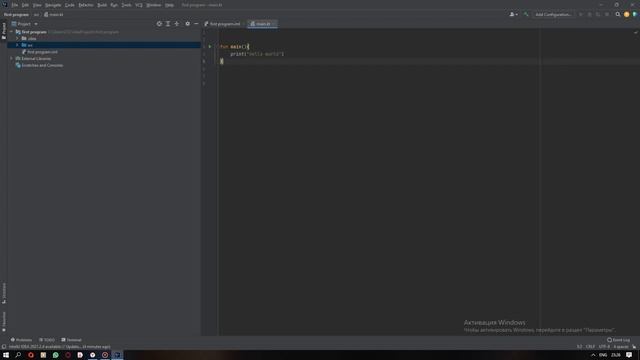
Task: Open the Windows Start menu
Action: [x=6, y=355]
